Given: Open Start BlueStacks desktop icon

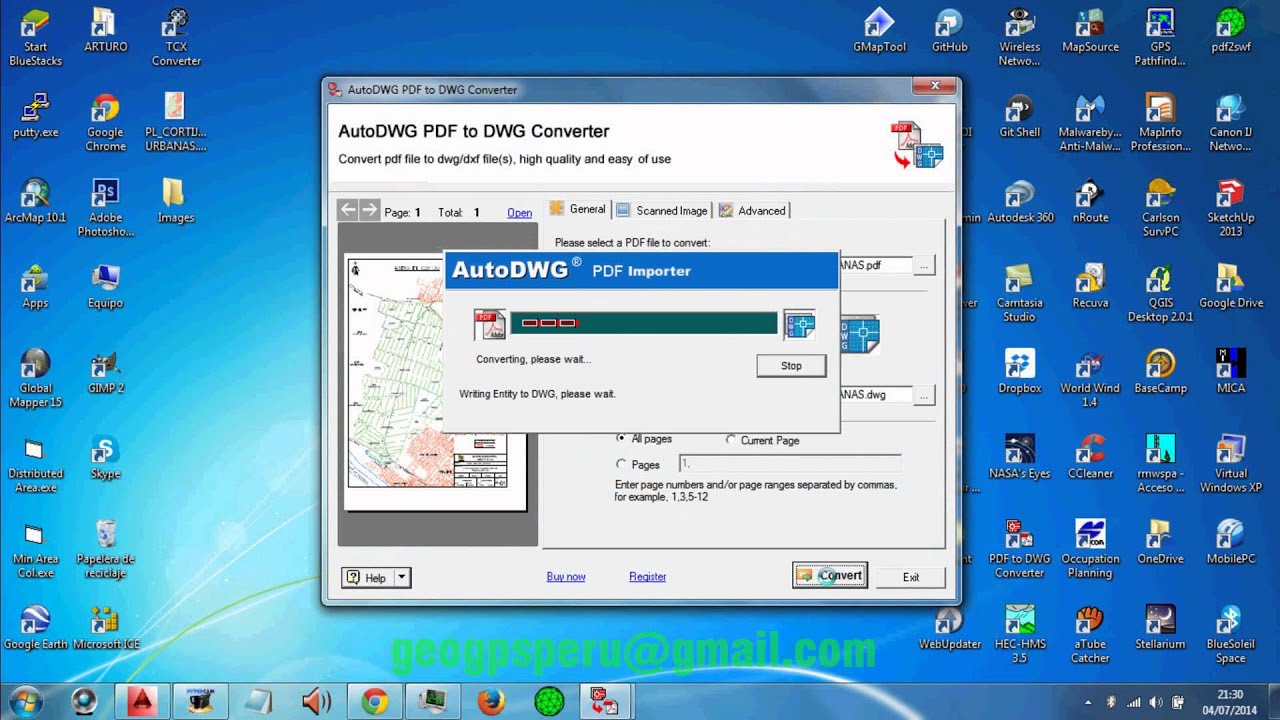Looking at the screenshot, I should point(35,38).
